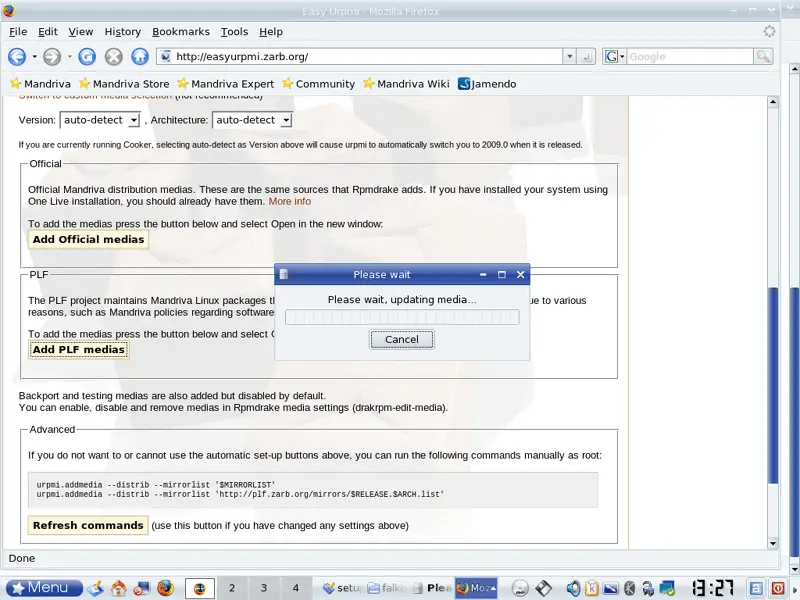Click the page vertical scrollbar thumb
800x600 pixels.
point(773,385)
